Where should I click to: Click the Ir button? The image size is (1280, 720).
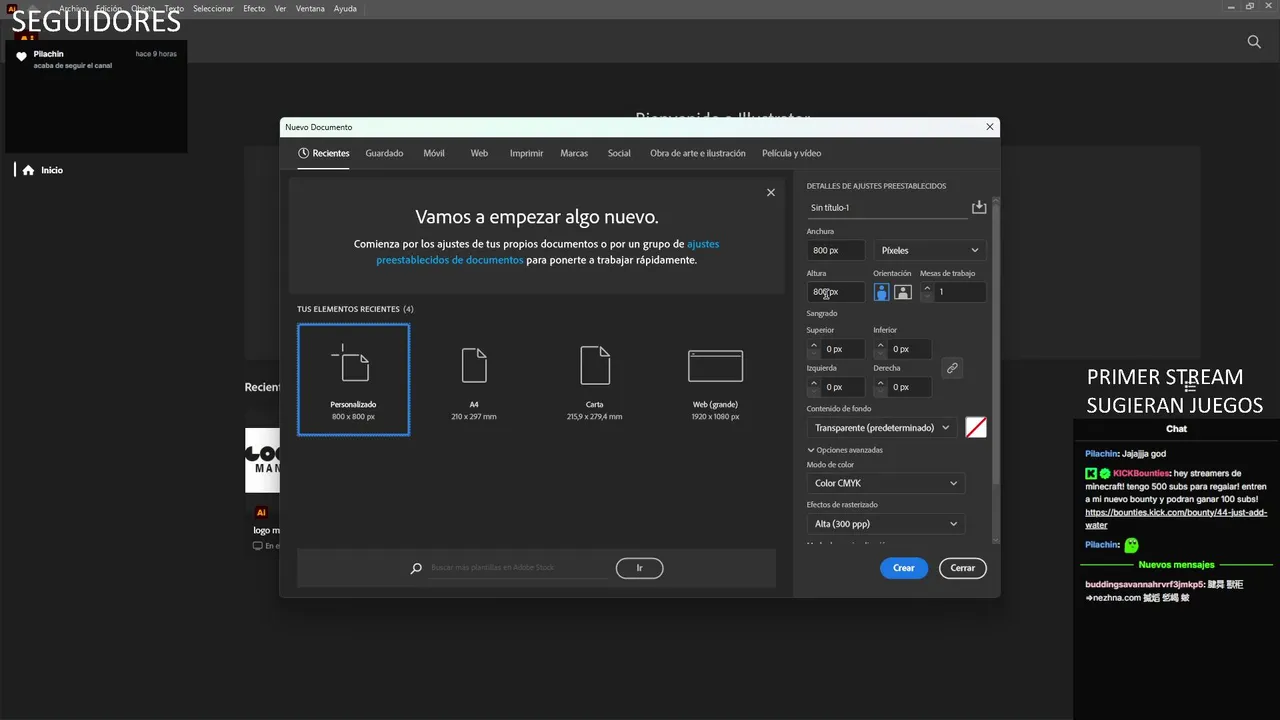(x=639, y=568)
